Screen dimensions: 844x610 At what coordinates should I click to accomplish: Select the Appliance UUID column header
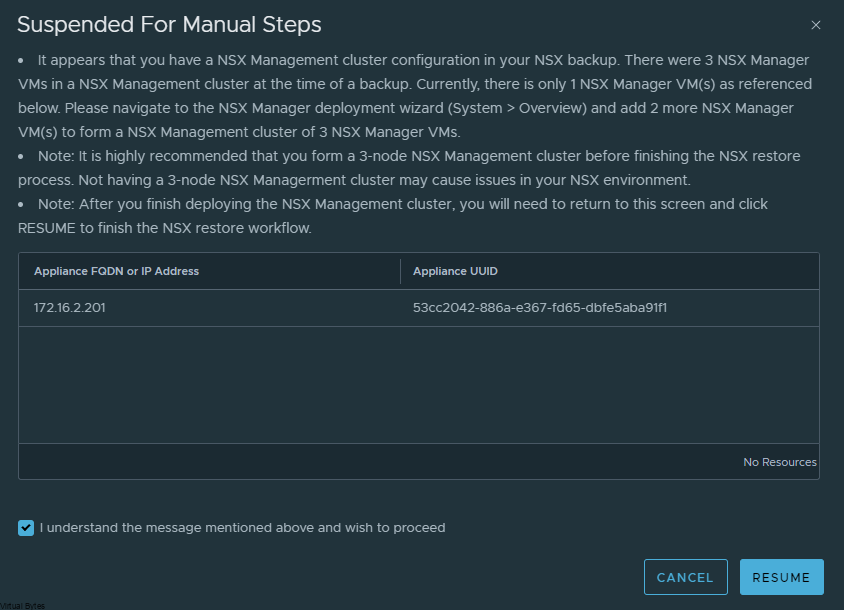455,271
